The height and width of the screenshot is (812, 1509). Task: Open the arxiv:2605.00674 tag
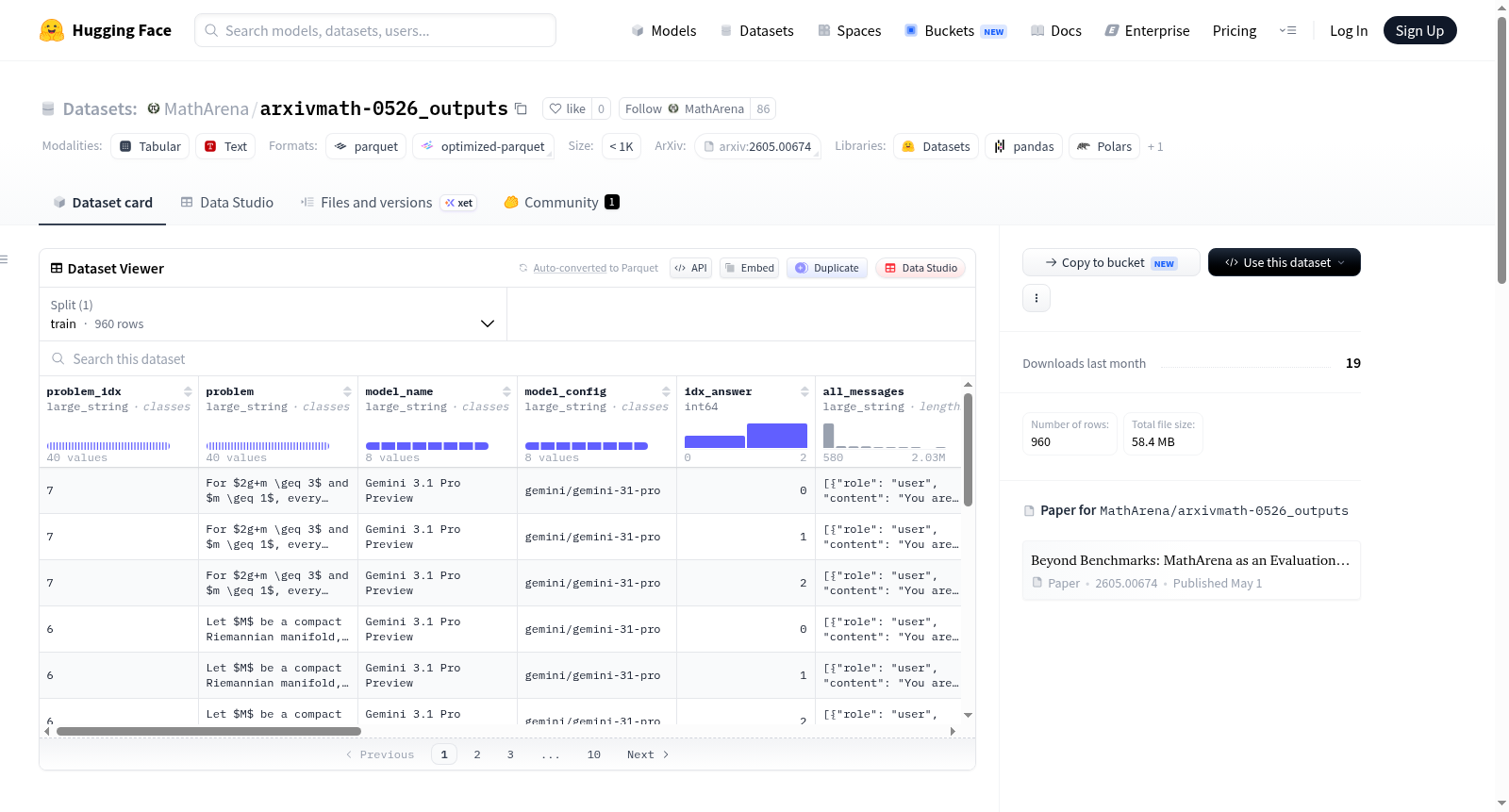click(757, 146)
